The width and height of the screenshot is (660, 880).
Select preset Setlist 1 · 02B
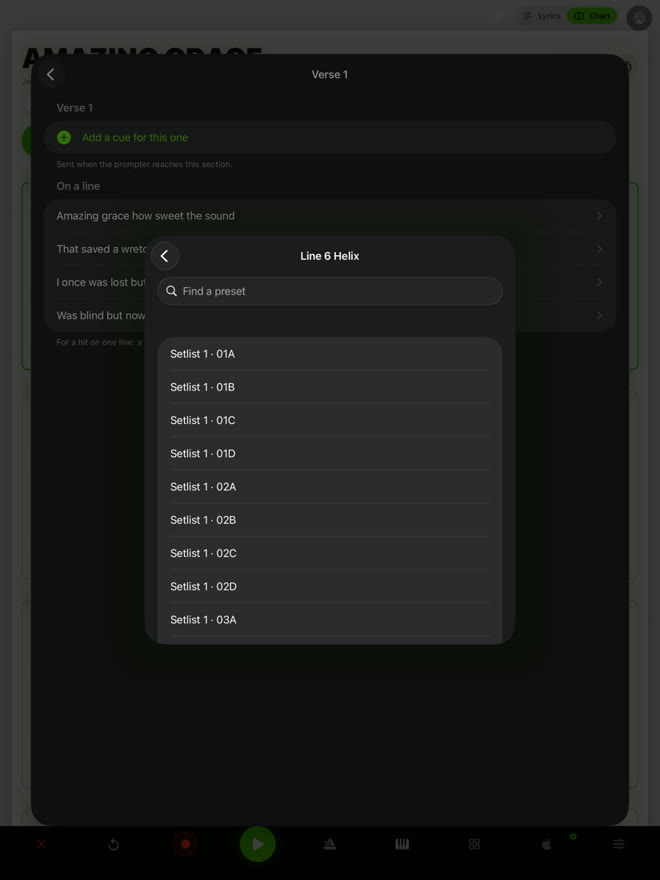pyautogui.click(x=329, y=520)
